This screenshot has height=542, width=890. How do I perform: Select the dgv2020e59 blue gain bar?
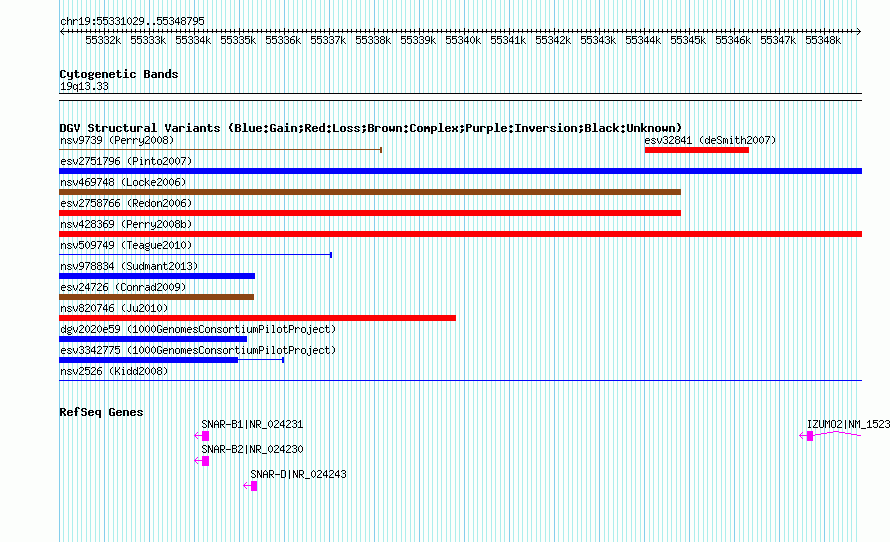click(153, 339)
